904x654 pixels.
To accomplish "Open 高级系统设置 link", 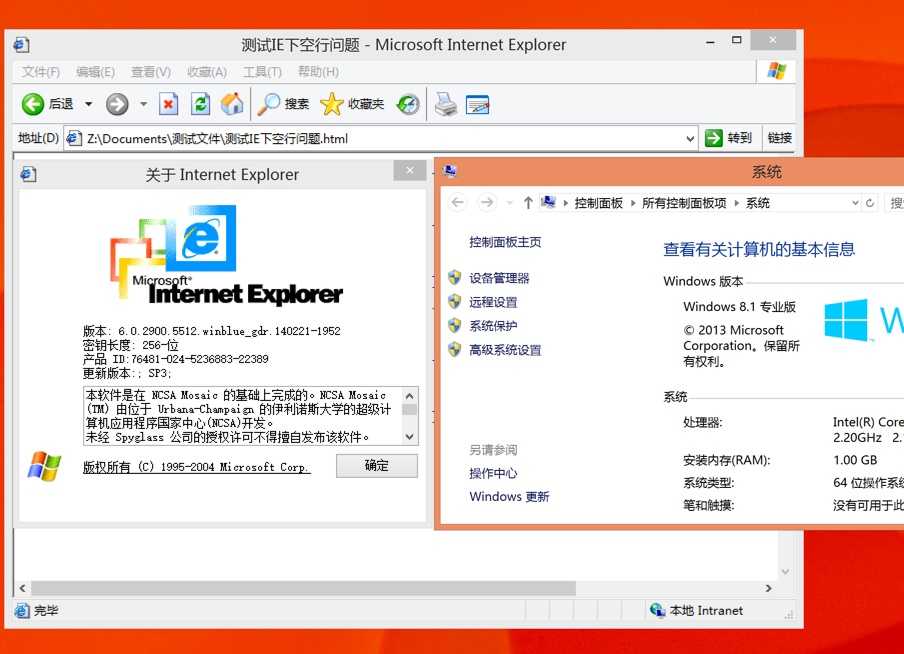I will pos(505,349).
